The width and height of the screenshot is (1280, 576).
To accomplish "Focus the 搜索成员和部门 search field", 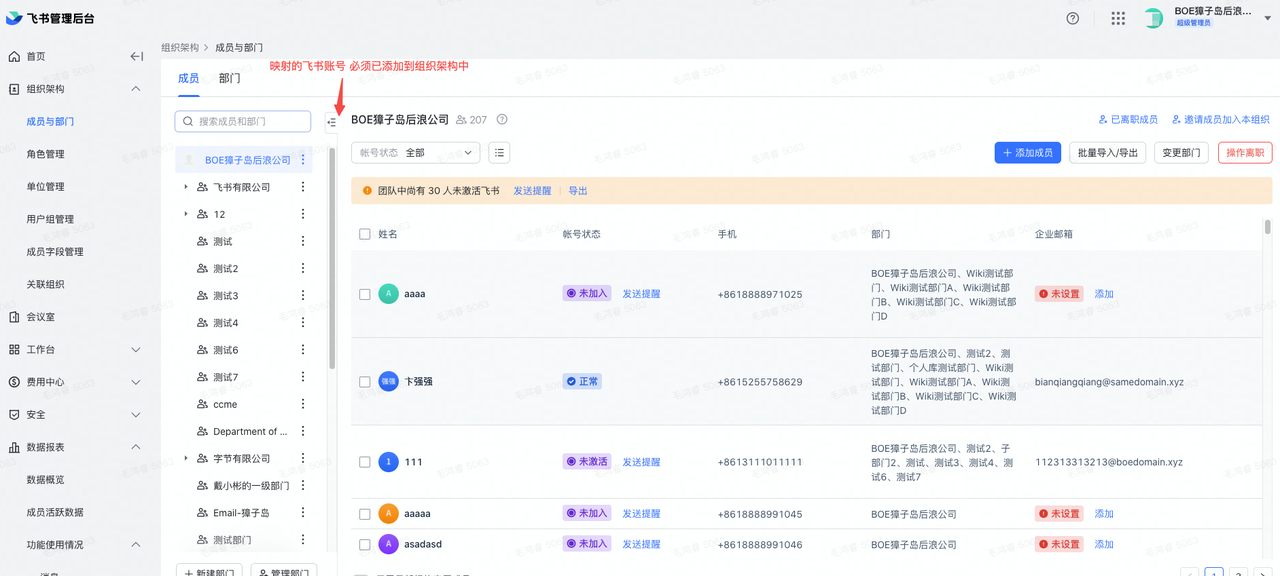I will tap(243, 121).
